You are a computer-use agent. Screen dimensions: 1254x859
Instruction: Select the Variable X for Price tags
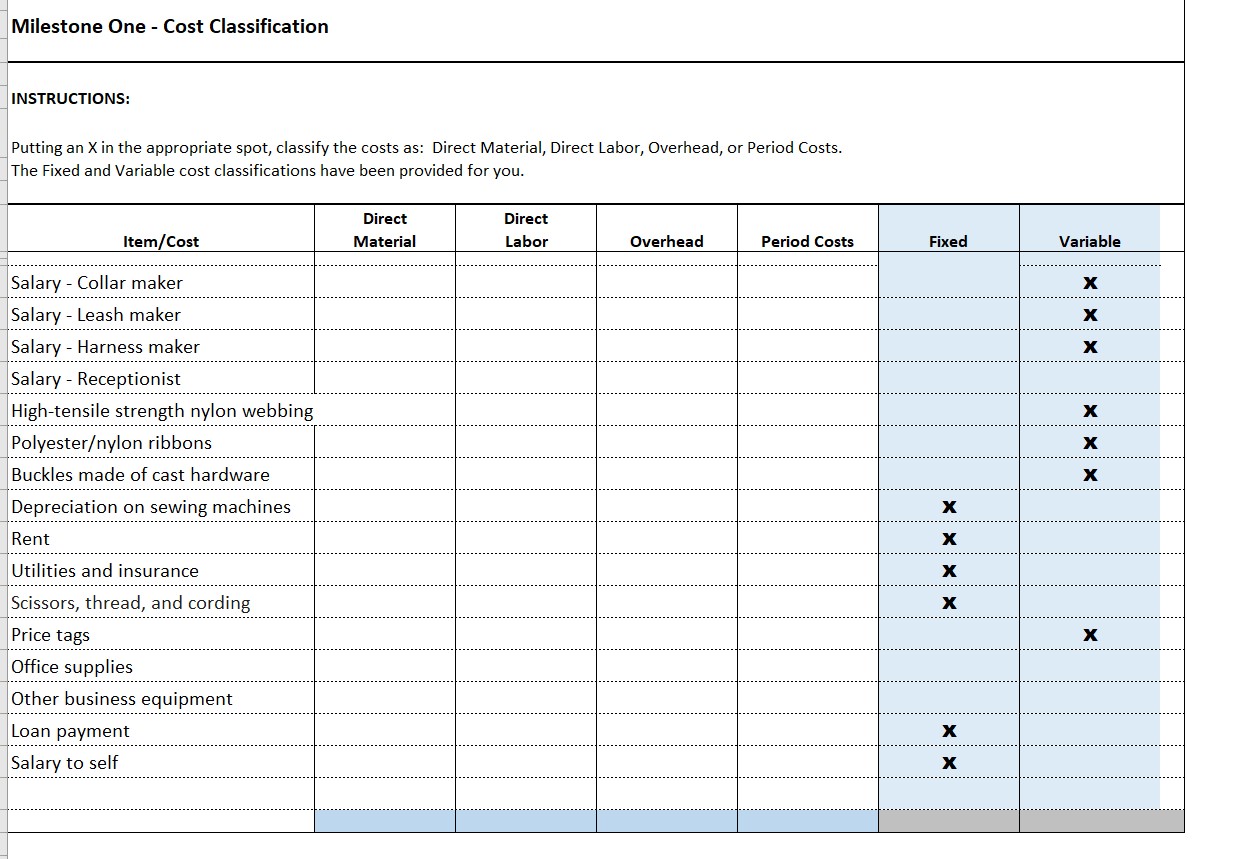(x=1089, y=635)
